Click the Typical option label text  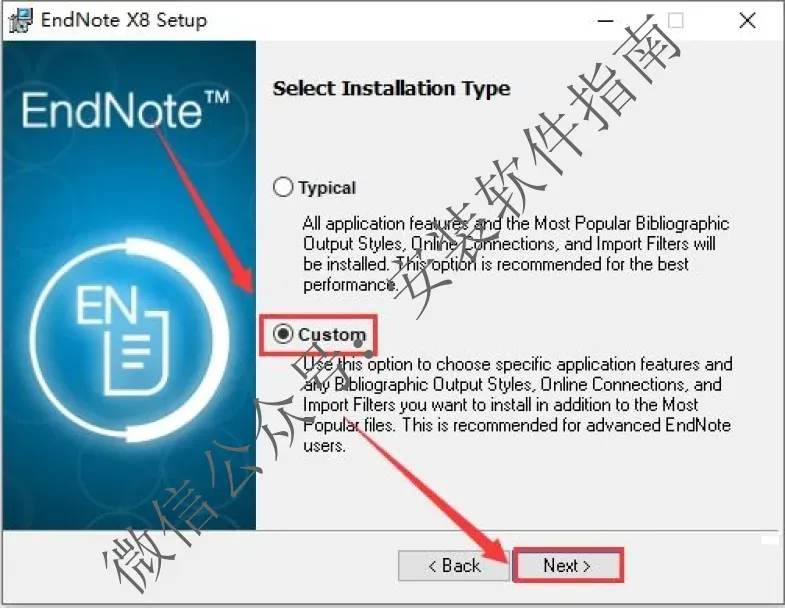pos(327,188)
